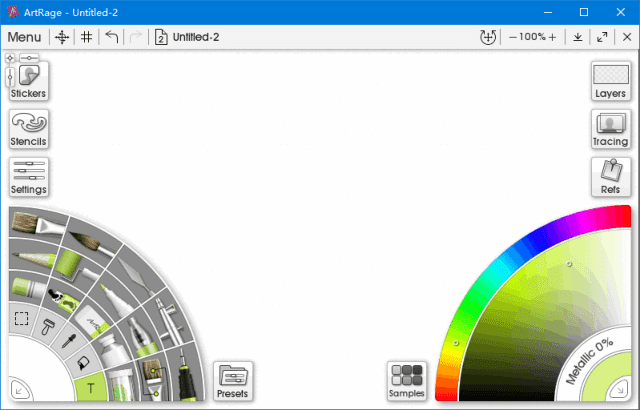Viewport: 640px width, 410px height.
Task: Open the Menu
Action: pos(24,37)
